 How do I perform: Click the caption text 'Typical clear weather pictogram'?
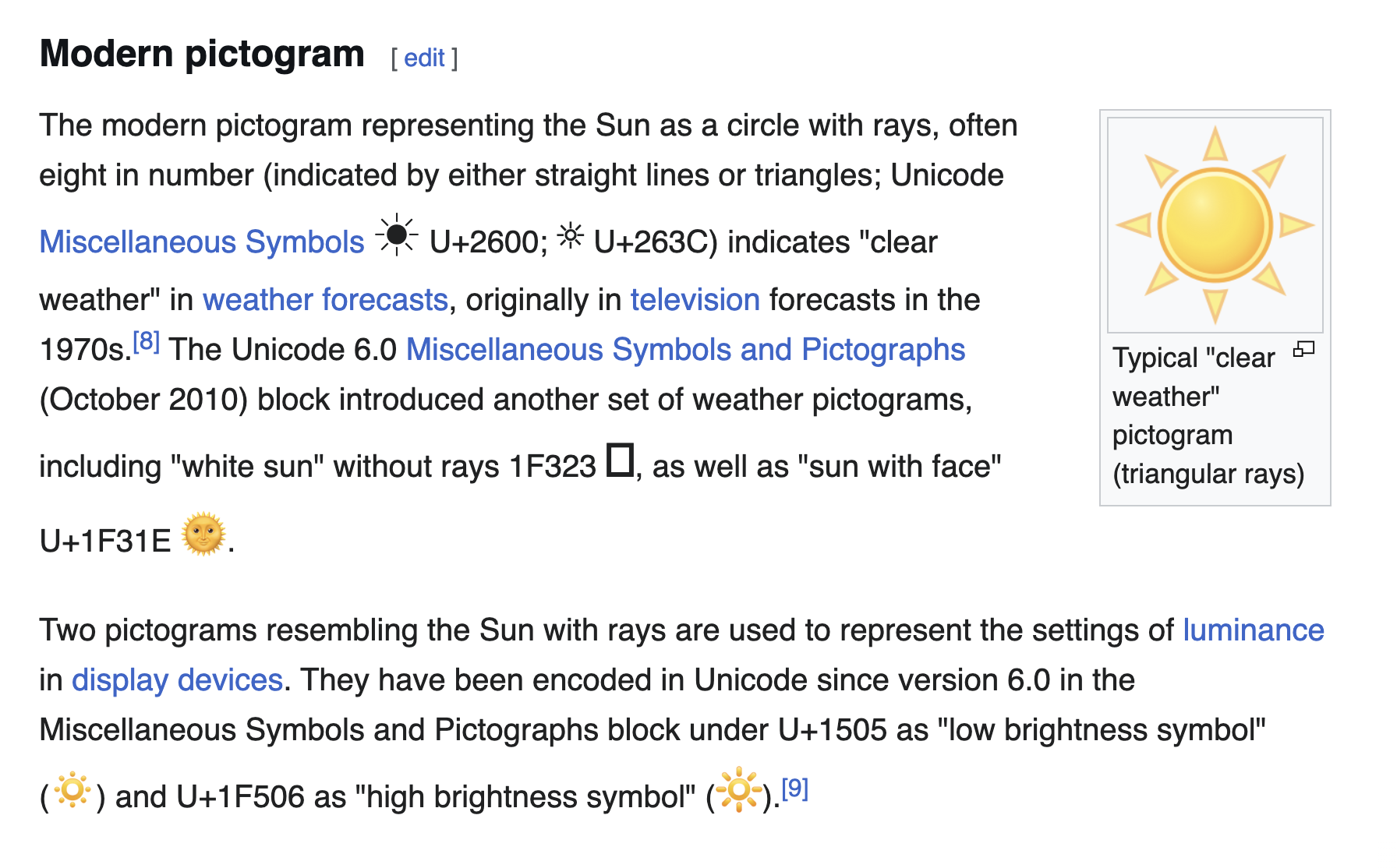(1208, 415)
